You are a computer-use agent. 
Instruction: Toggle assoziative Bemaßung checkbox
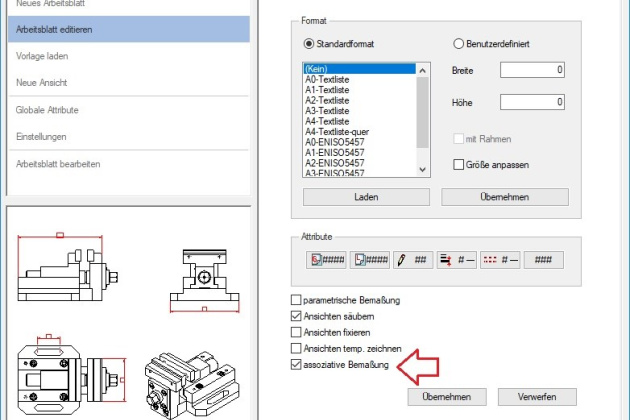[x=295, y=365]
